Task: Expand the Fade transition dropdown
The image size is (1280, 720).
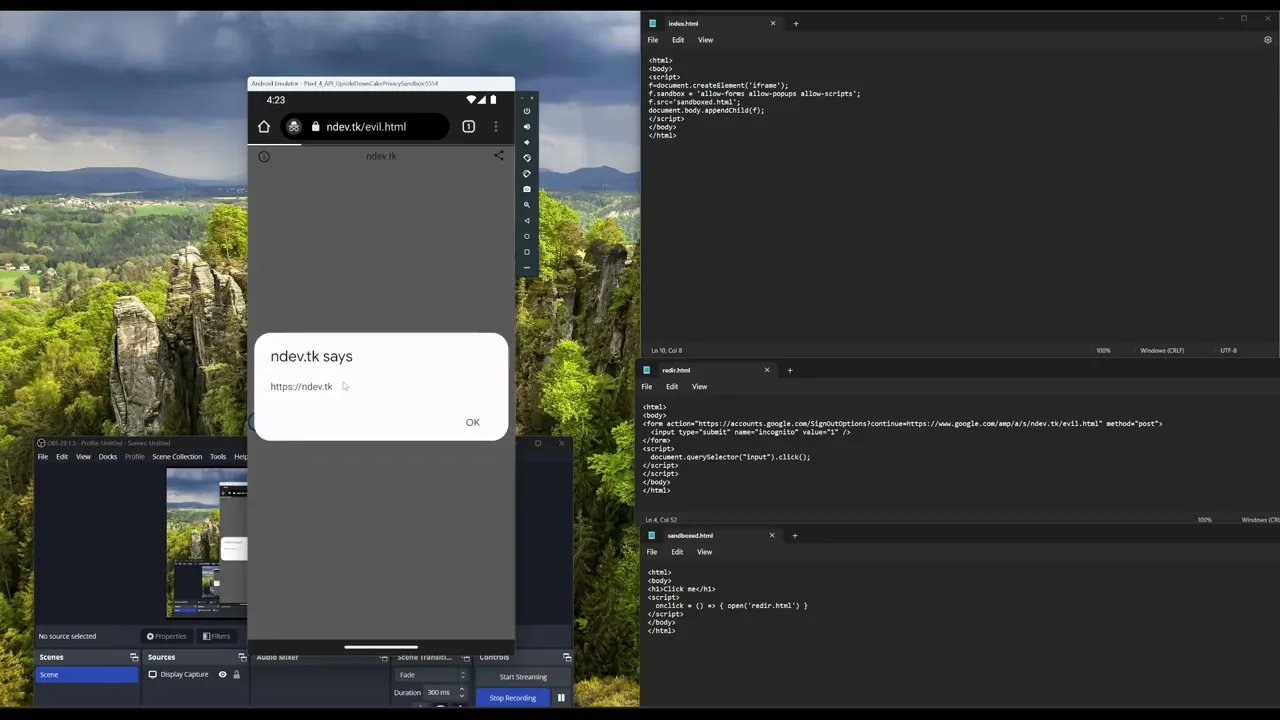Action: pyautogui.click(x=431, y=675)
